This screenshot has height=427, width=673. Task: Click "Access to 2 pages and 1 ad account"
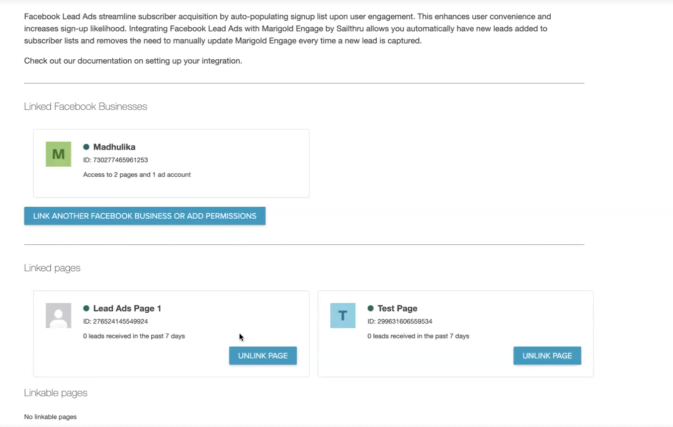coord(137,174)
